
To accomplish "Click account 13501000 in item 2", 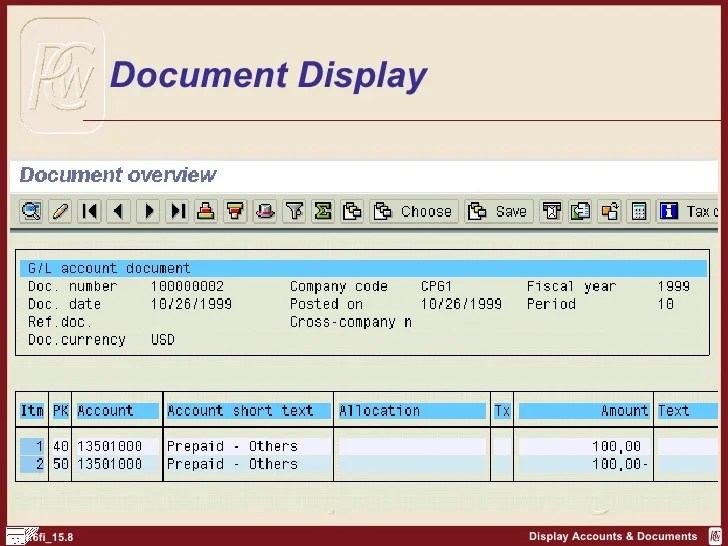I will coord(110,464).
